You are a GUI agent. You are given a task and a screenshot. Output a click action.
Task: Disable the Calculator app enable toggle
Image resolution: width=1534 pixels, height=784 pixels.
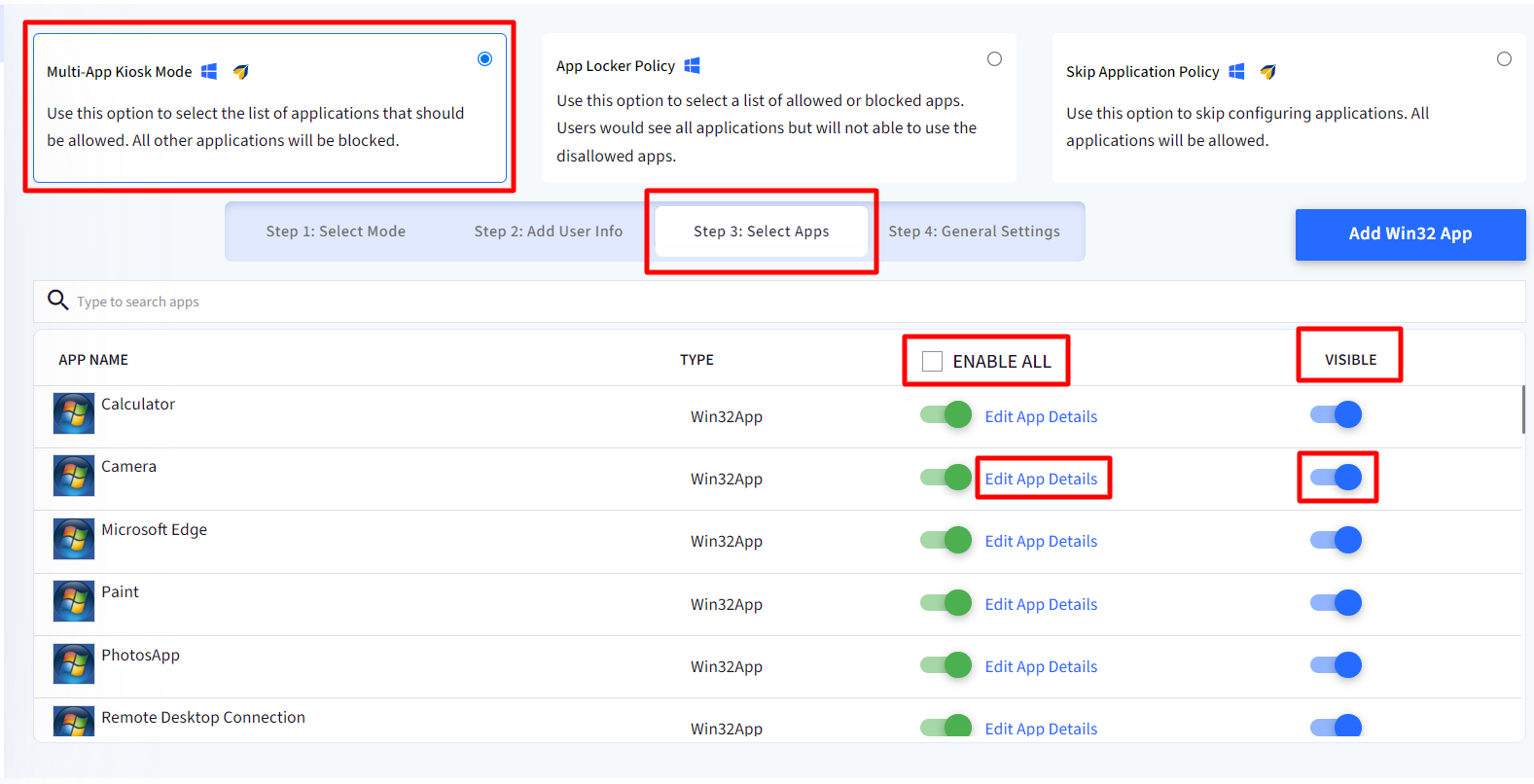945,415
